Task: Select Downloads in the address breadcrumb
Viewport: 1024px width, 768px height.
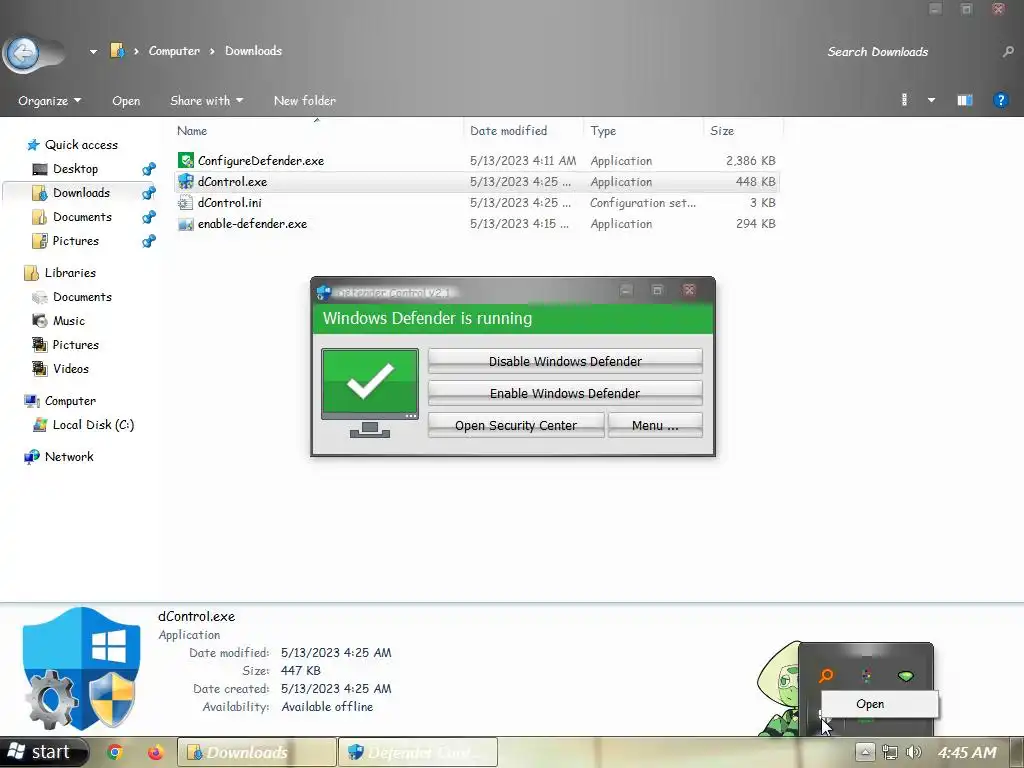Action: [x=253, y=51]
